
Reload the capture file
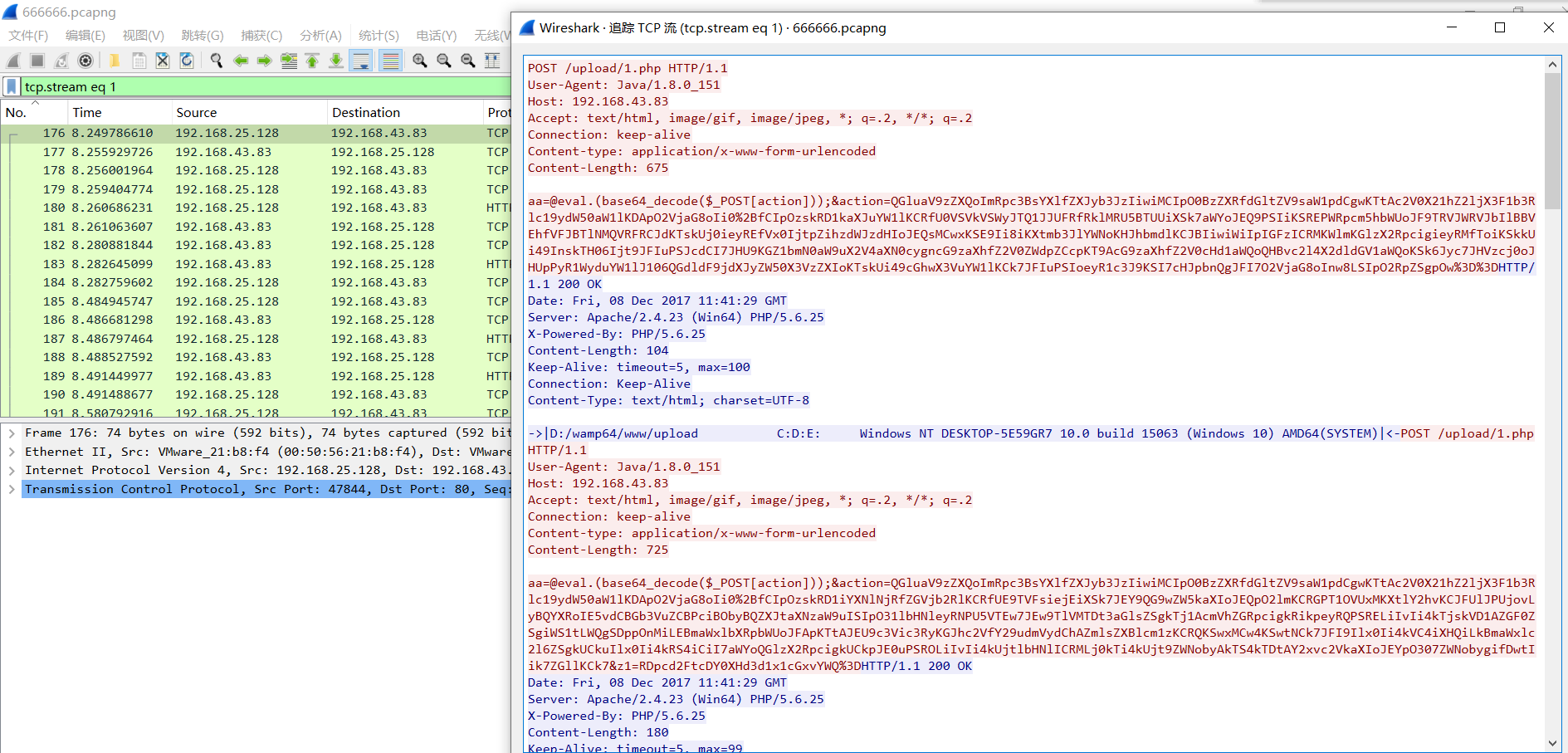tap(187, 61)
